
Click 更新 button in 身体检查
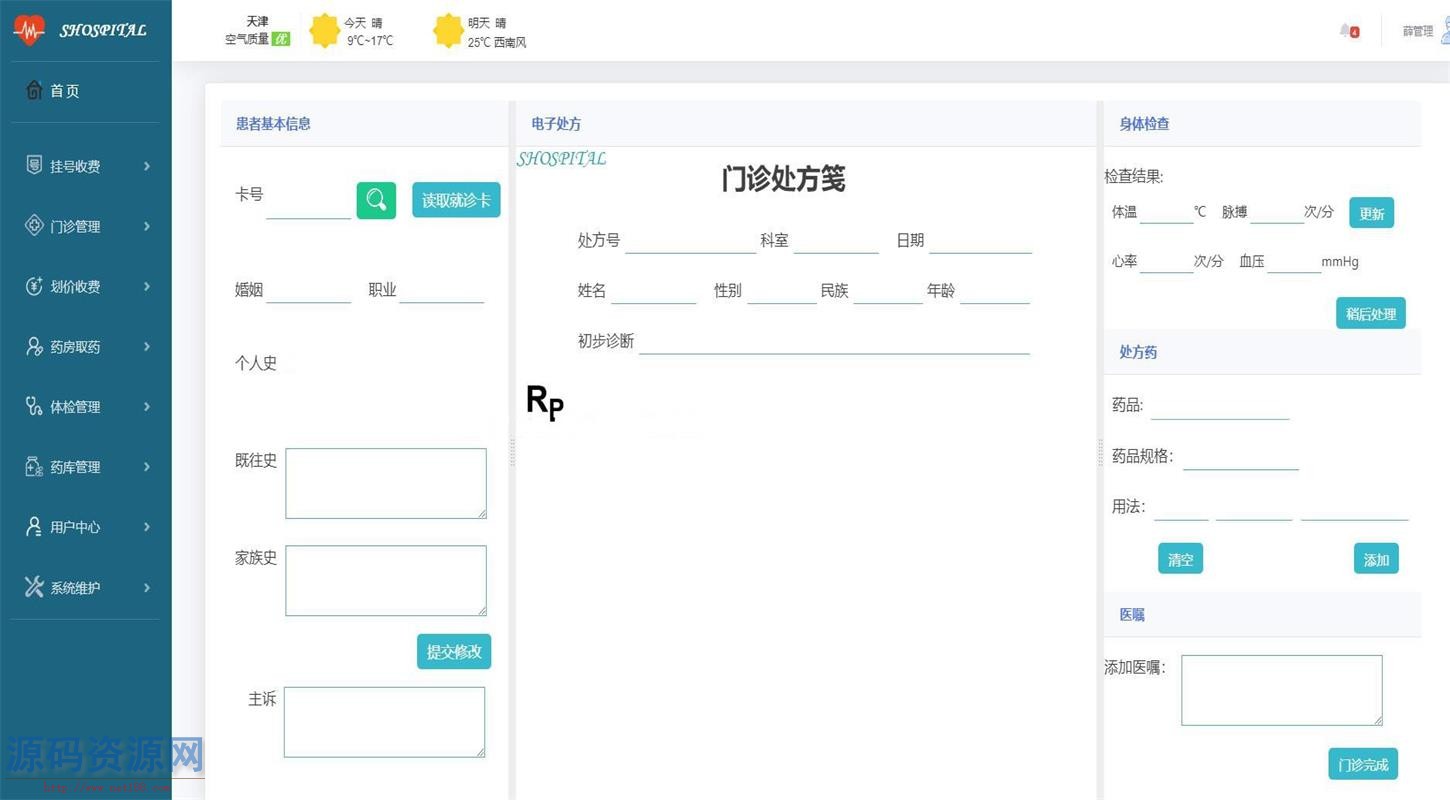point(1371,213)
